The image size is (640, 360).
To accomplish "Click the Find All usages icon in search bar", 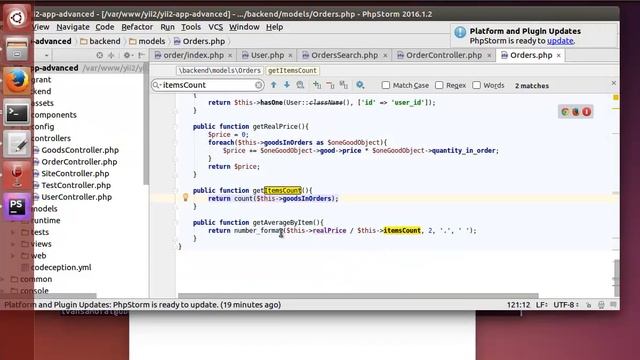I will tap(300, 85).
